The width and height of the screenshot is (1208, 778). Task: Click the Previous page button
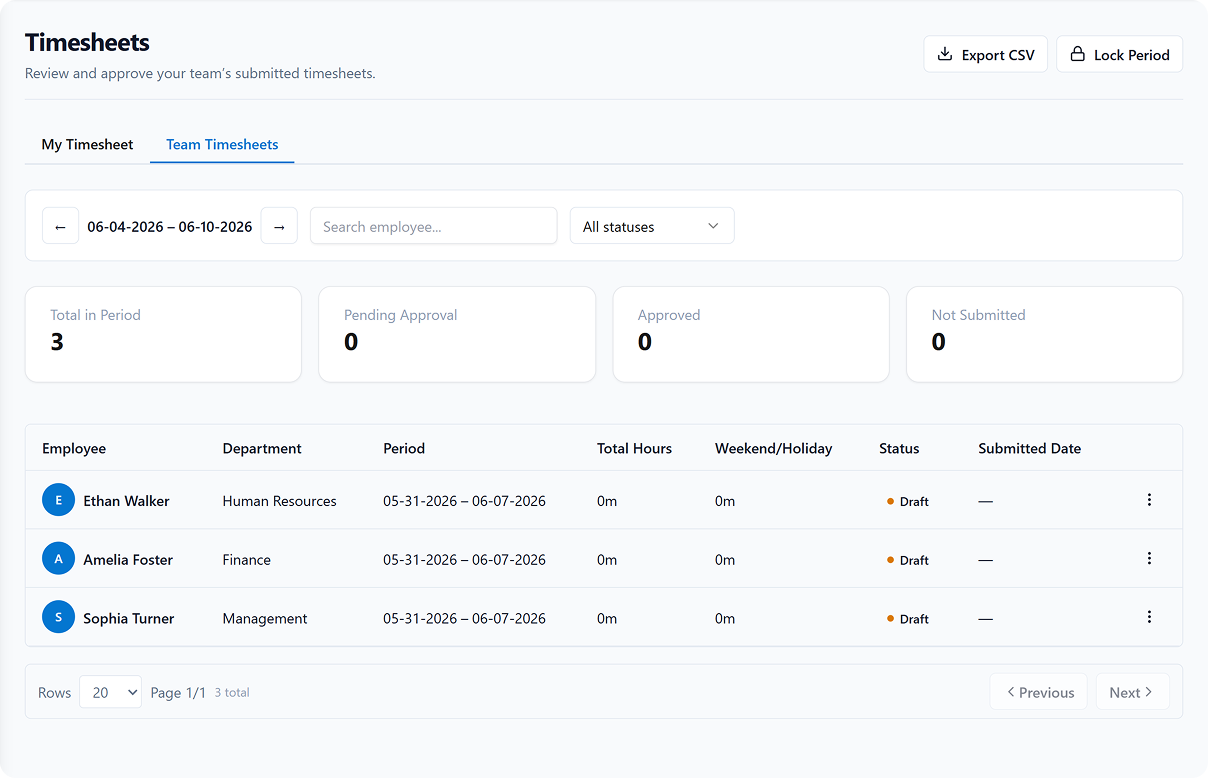click(1039, 692)
